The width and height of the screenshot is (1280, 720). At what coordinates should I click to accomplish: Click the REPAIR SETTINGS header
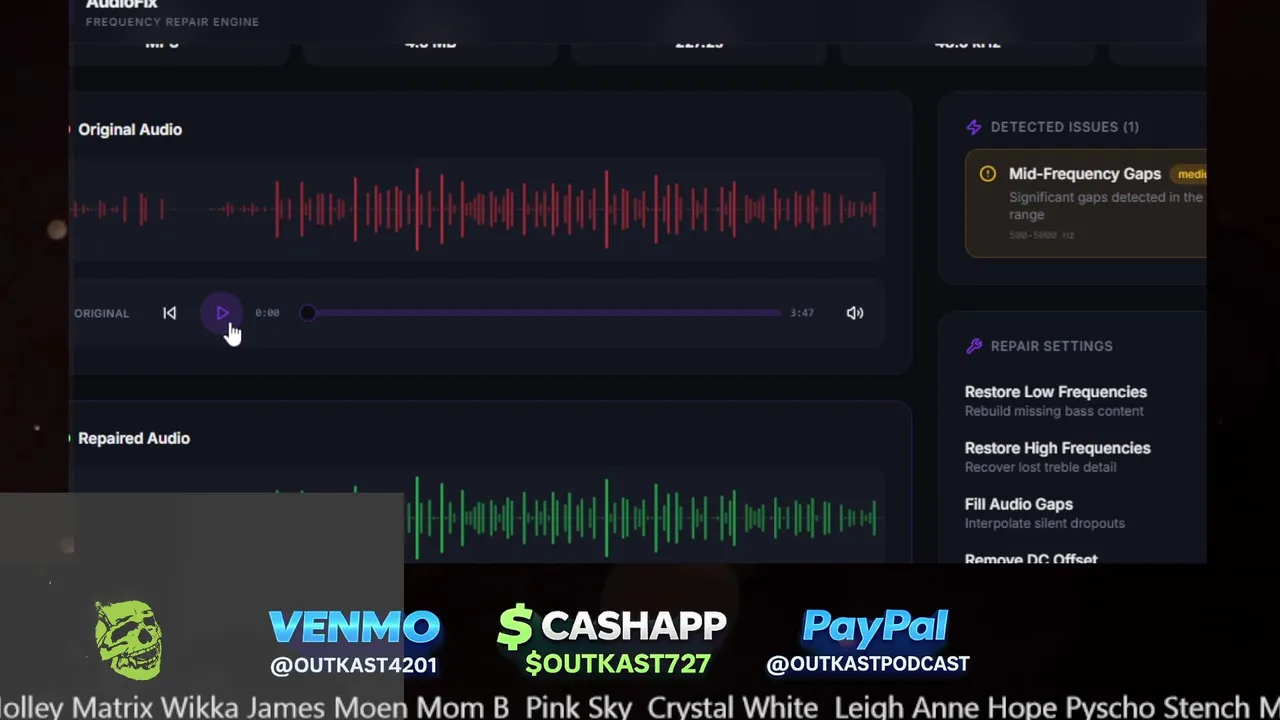[1052, 346]
